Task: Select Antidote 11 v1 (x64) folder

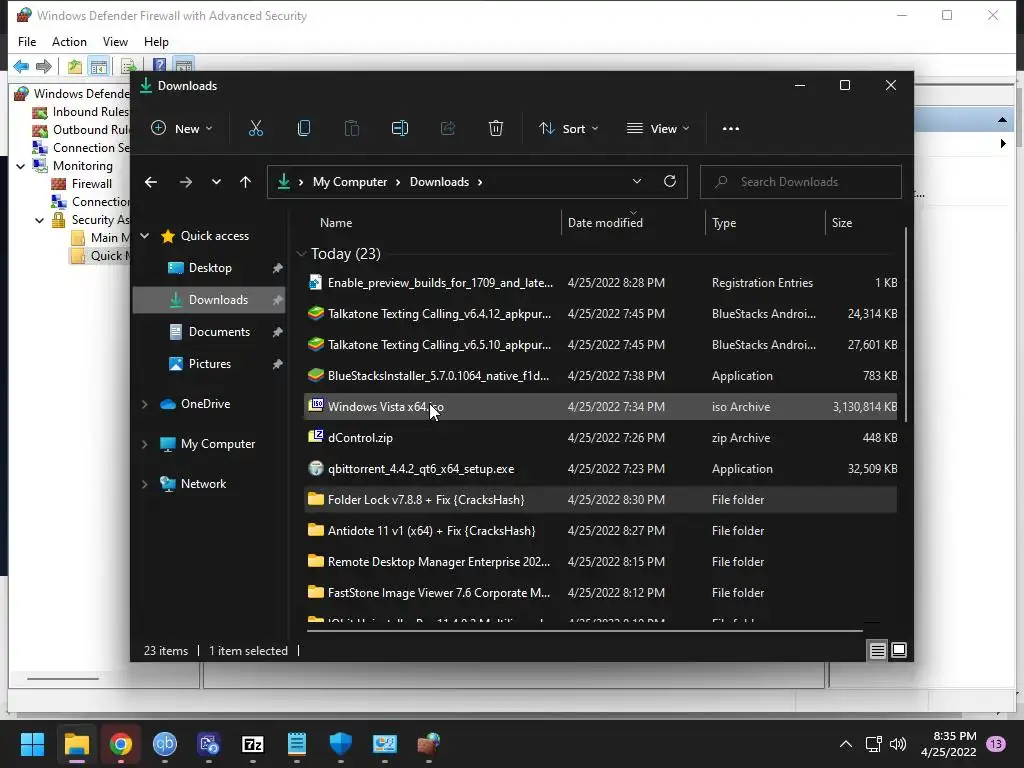Action: tap(601, 531)
